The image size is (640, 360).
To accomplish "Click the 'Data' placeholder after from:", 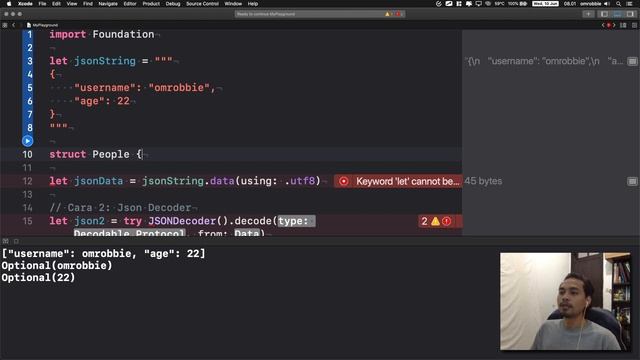I will tap(247, 233).
